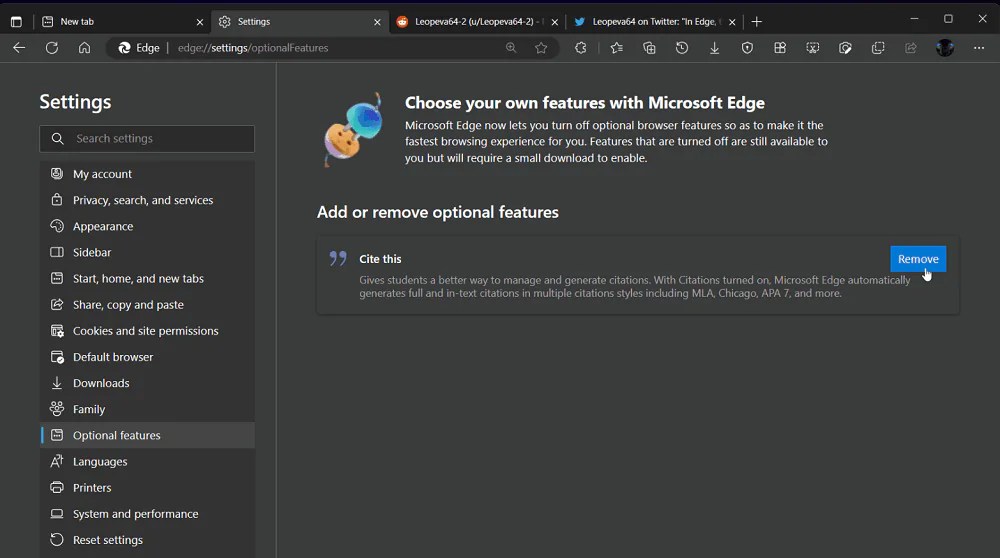The image size is (1000, 558).
Task: Switch to the Settings tab
Action: click(298, 22)
